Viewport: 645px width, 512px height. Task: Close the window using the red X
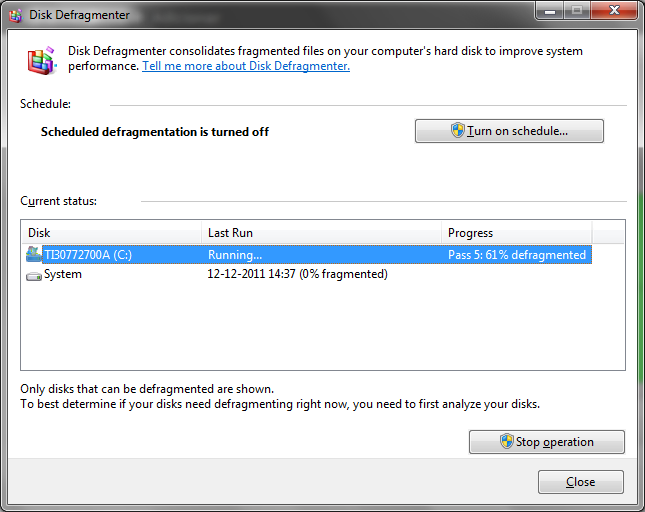tap(612, 11)
